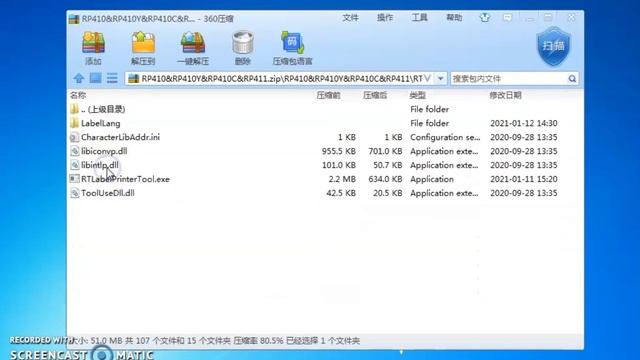This screenshot has height=360, width=640.
Task: Close the 360压缩 window
Action: click(571, 18)
